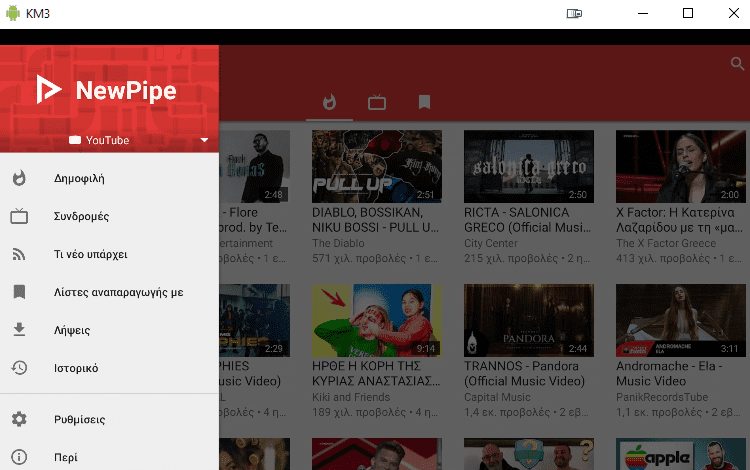The height and width of the screenshot is (470, 750).
Task: Click view count 1,4 εκ. προβολές
Action: click(x=507, y=413)
